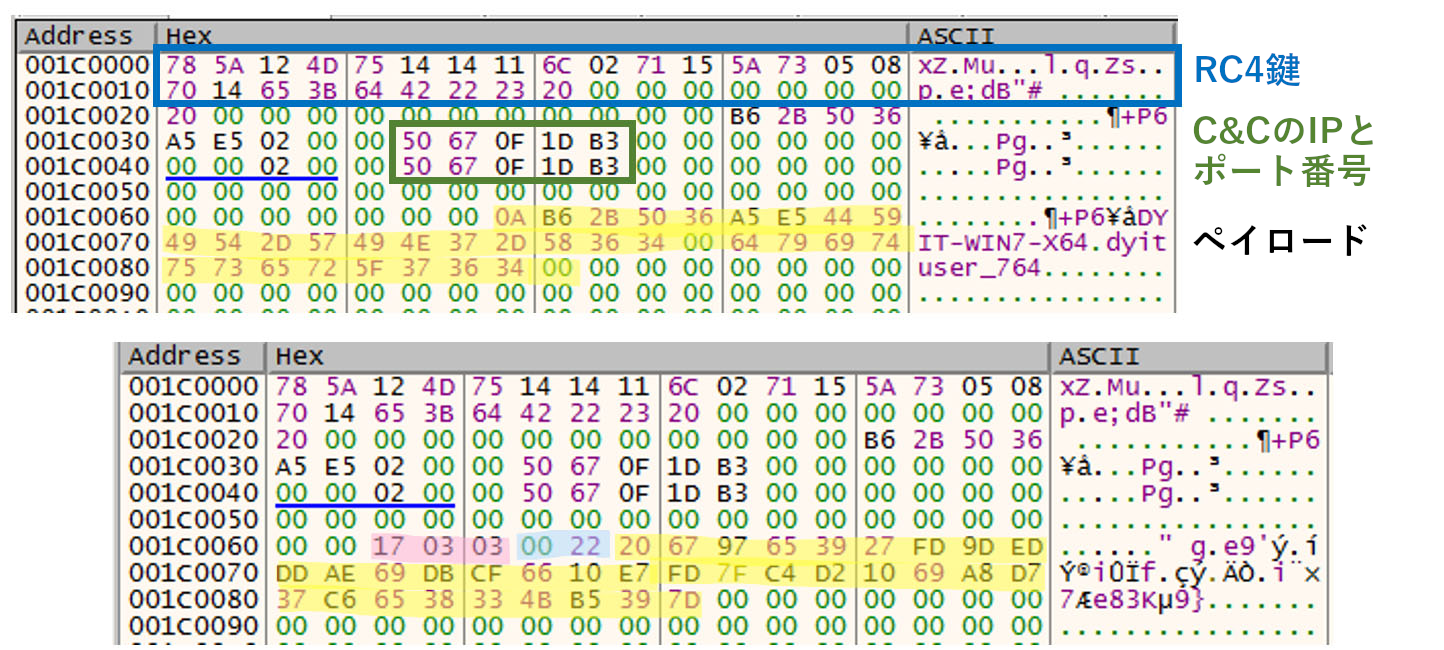Click the Hex column header in the top dump
The width and height of the screenshot is (1444, 650).
click(x=189, y=36)
